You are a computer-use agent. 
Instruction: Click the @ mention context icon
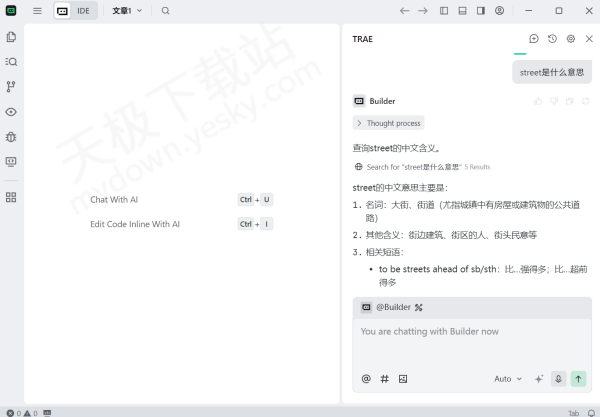366,379
